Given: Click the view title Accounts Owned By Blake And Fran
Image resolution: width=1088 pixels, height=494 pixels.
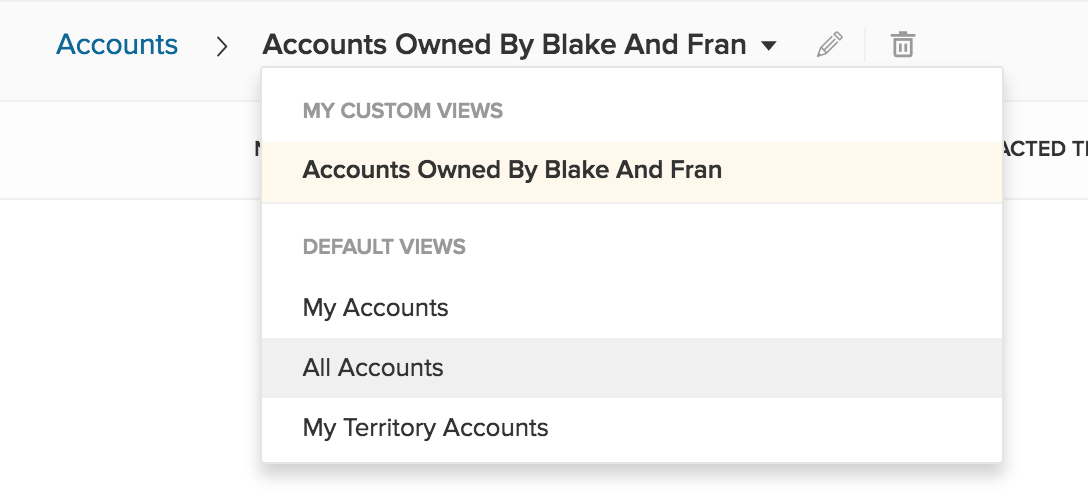Looking at the screenshot, I should pos(504,45).
